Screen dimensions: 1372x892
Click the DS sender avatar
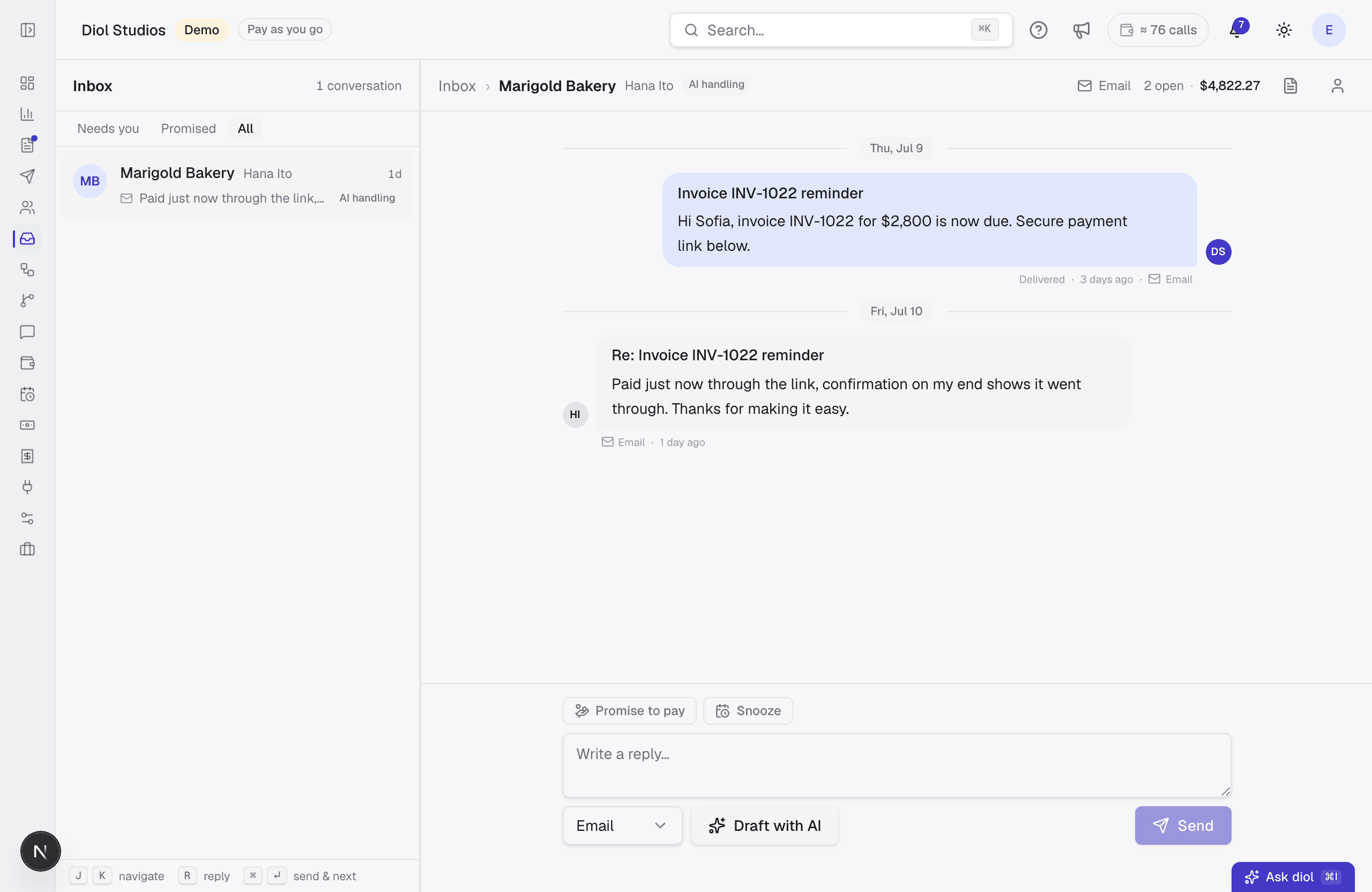(x=1218, y=251)
